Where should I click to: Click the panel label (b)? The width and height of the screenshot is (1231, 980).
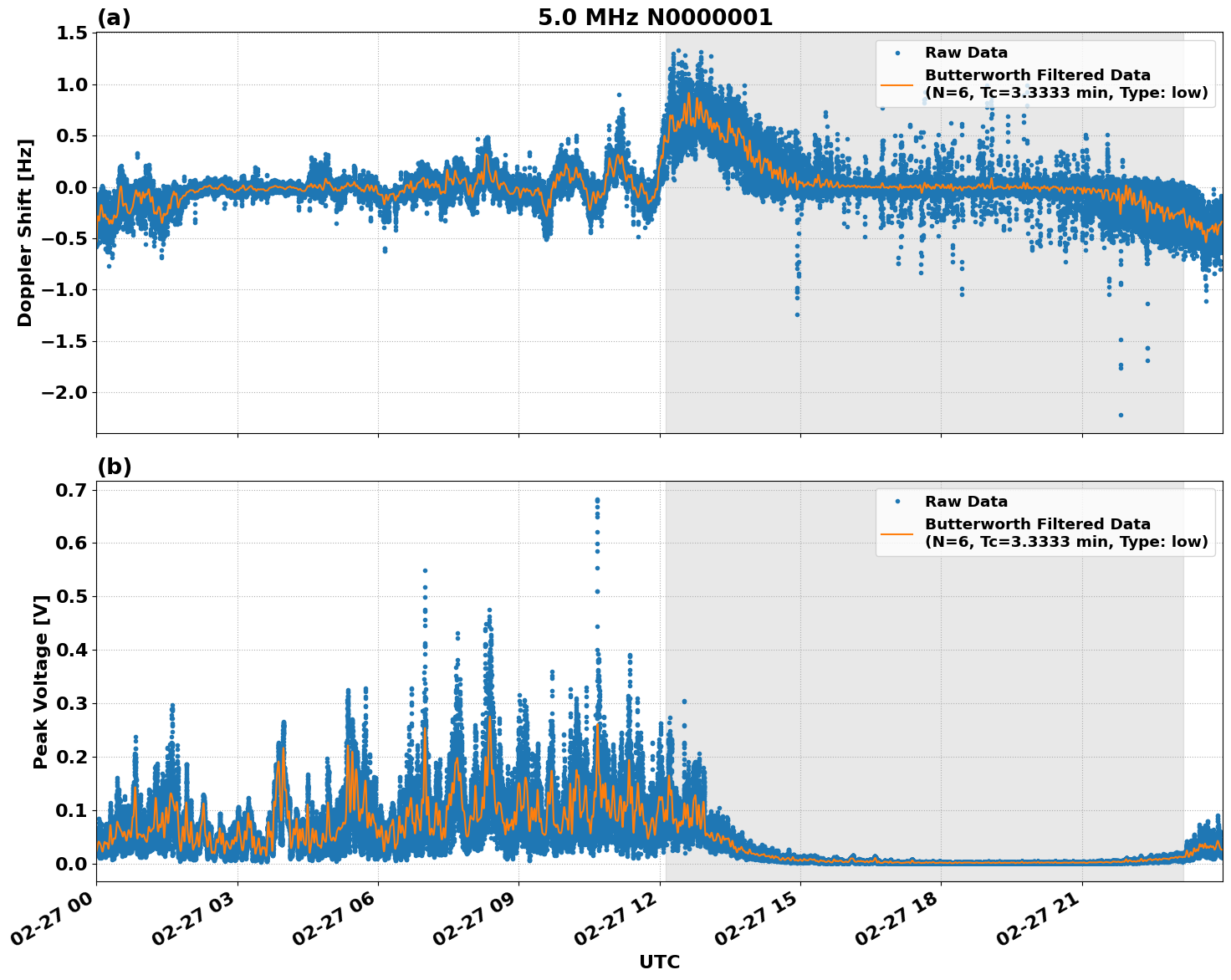[114, 467]
